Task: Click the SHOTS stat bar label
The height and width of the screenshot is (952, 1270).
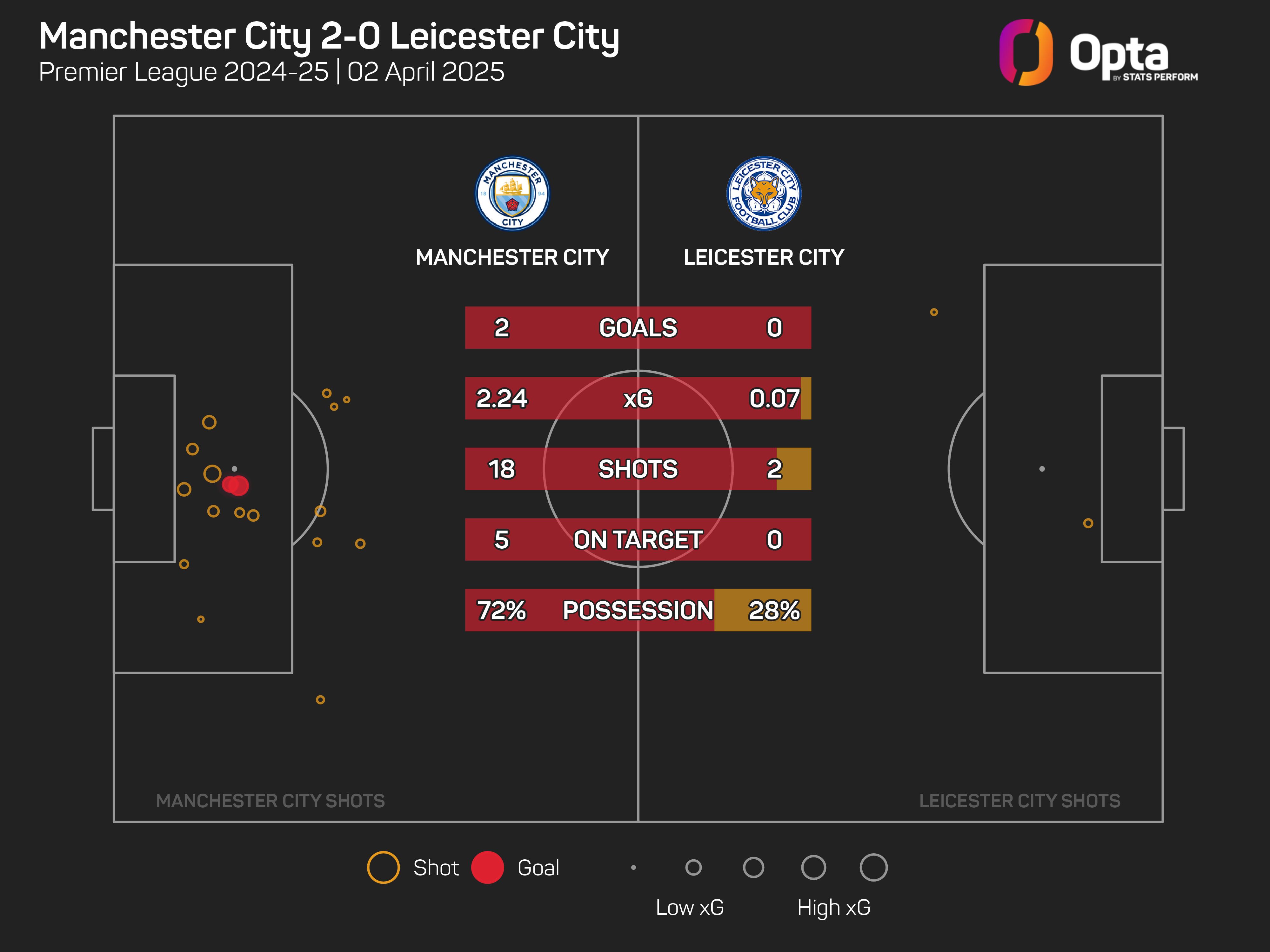Action: [638, 469]
